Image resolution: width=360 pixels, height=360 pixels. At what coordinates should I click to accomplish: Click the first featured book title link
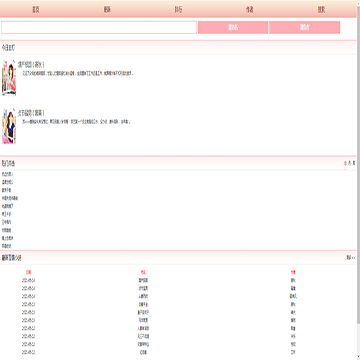click(31, 65)
